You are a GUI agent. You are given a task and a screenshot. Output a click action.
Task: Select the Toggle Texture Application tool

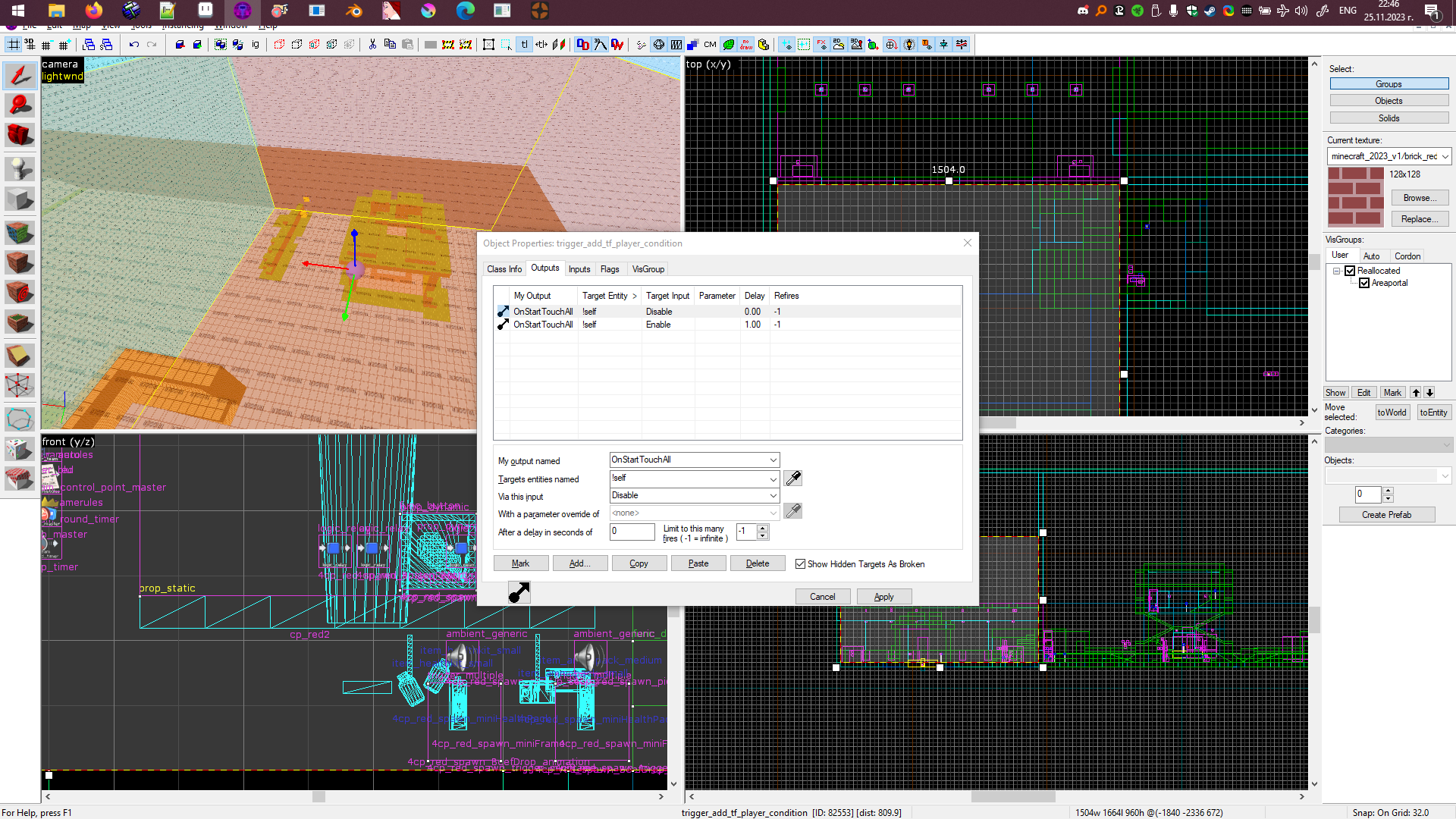[x=20, y=232]
